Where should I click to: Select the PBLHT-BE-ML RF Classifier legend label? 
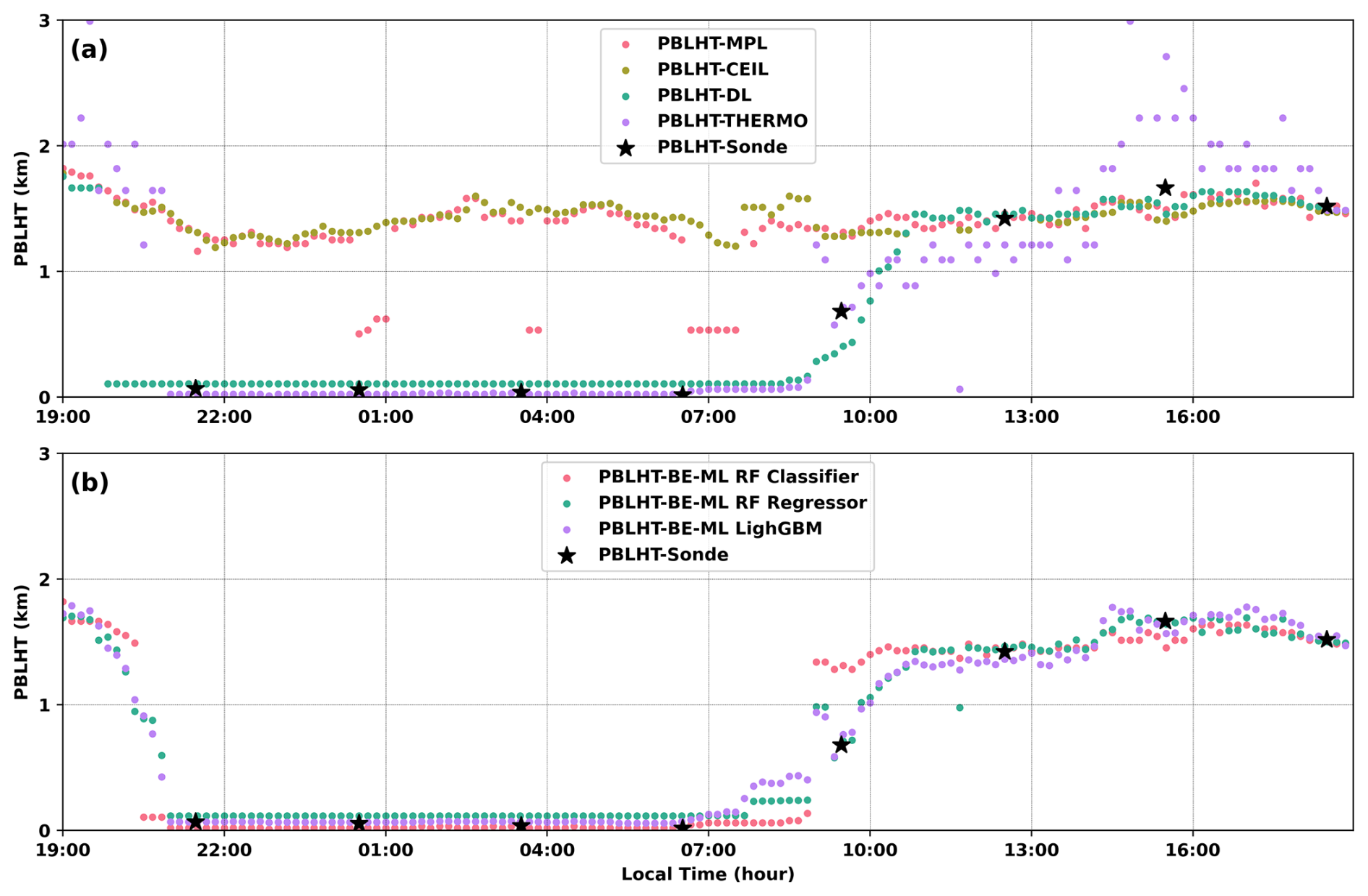(x=728, y=477)
